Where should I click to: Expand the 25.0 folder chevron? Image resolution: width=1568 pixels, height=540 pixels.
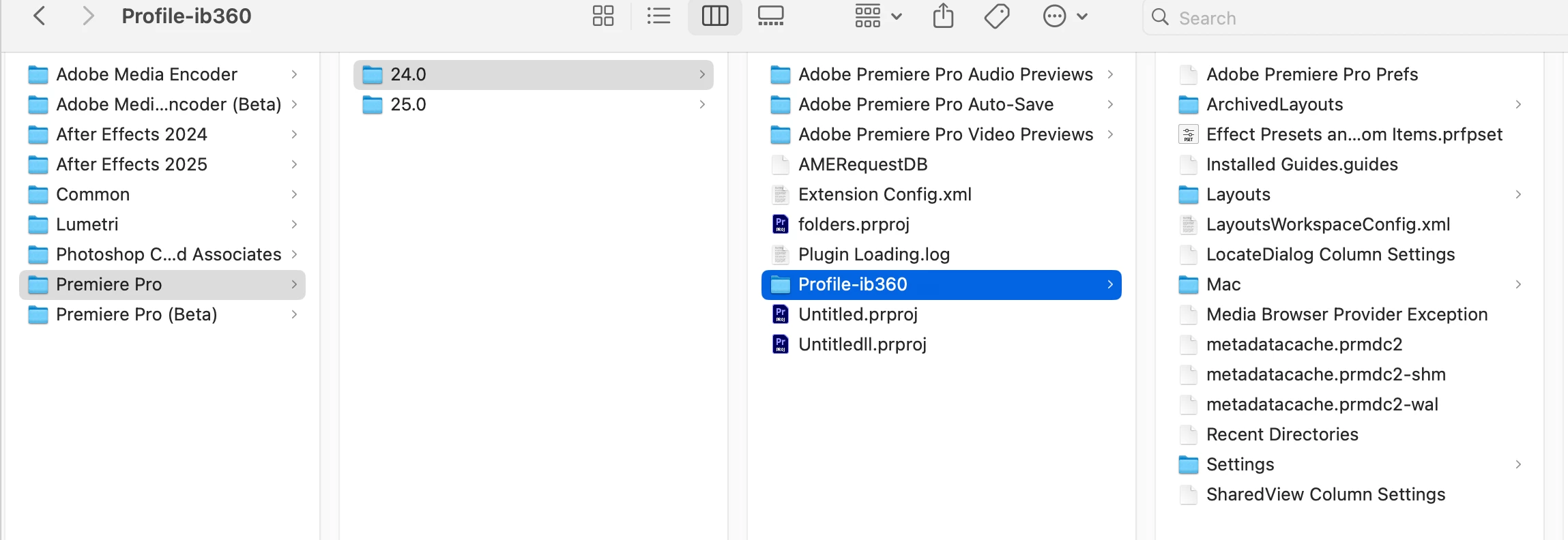[702, 104]
